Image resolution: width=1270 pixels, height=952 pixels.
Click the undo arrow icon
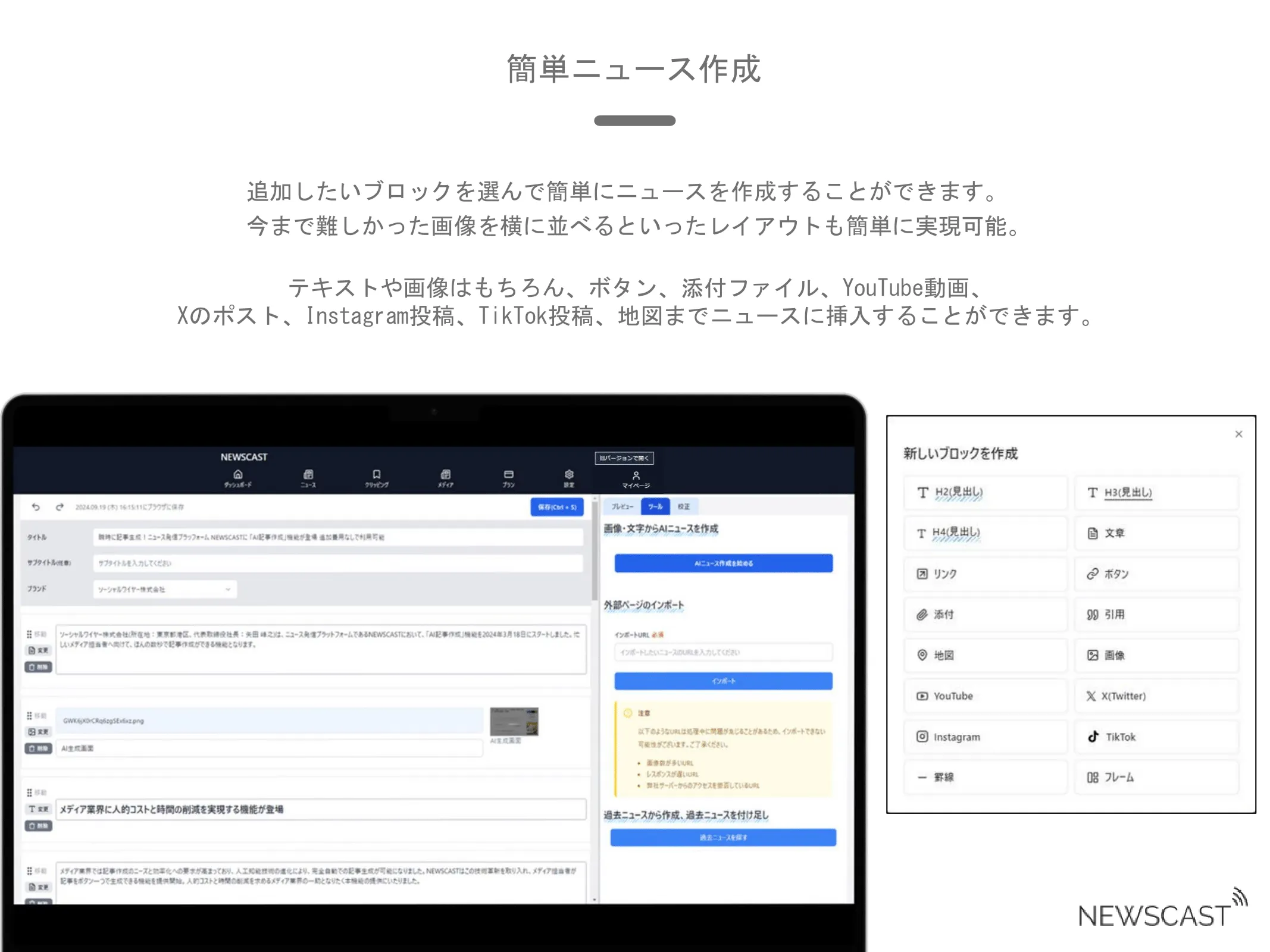click(36, 507)
